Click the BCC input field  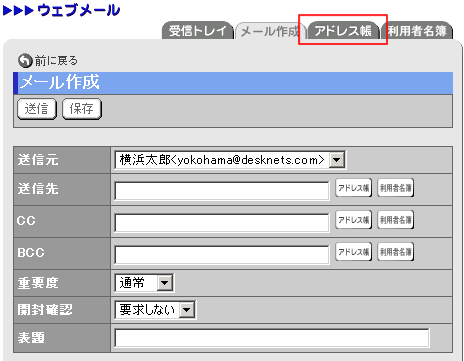(x=222, y=255)
